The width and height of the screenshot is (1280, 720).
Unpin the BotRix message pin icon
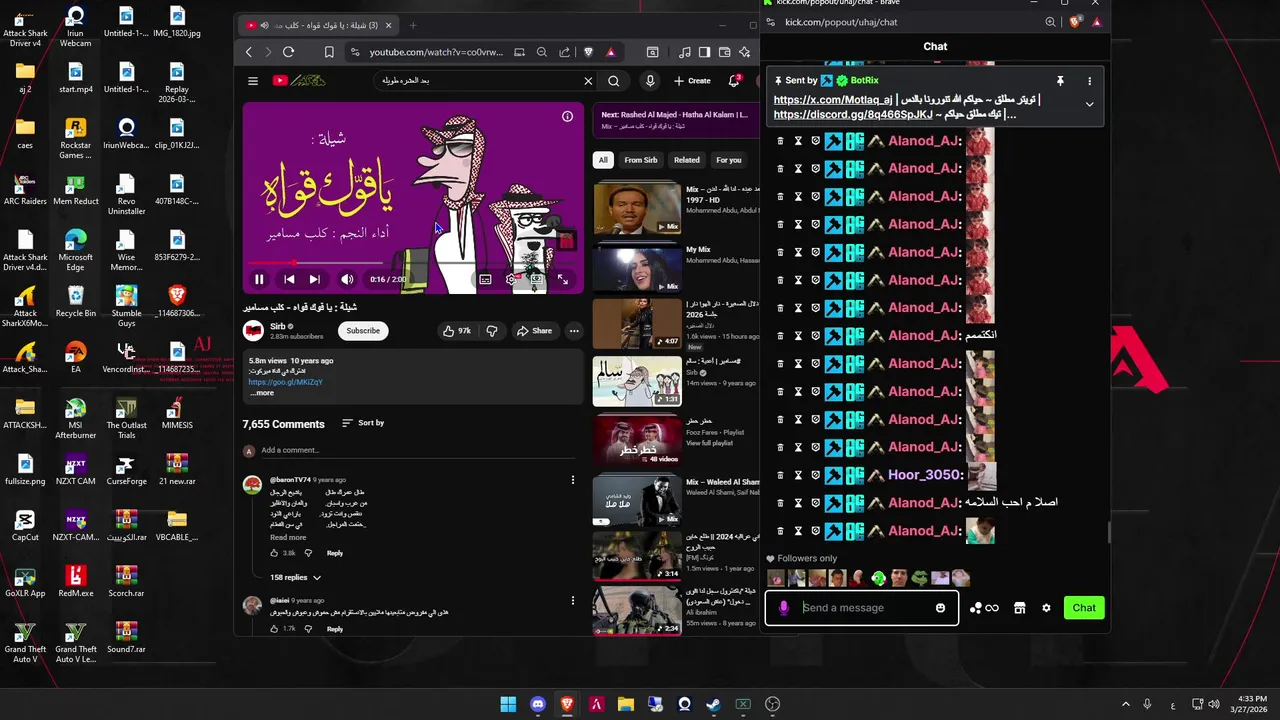1060,81
